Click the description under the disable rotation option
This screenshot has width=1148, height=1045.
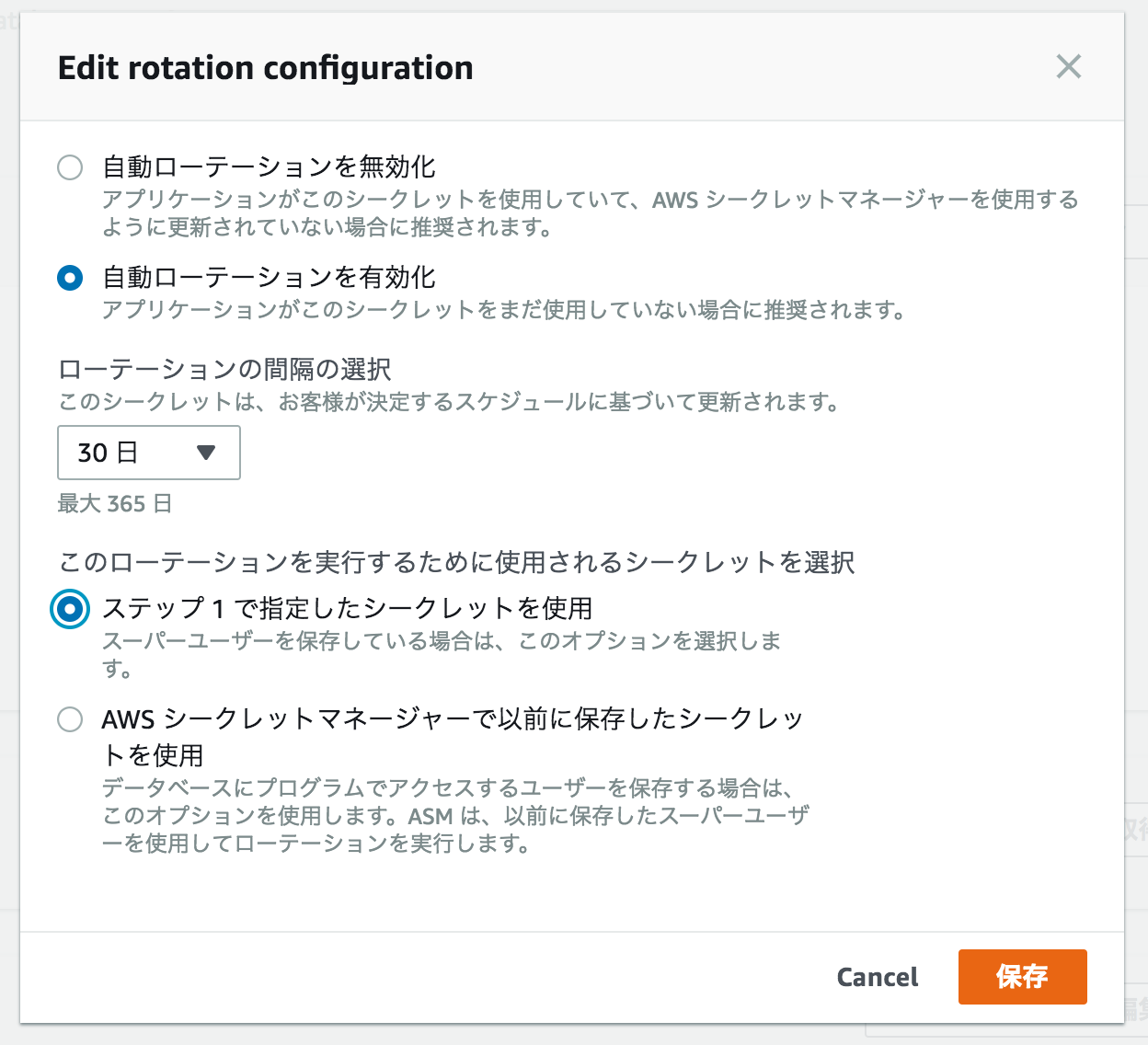589,213
